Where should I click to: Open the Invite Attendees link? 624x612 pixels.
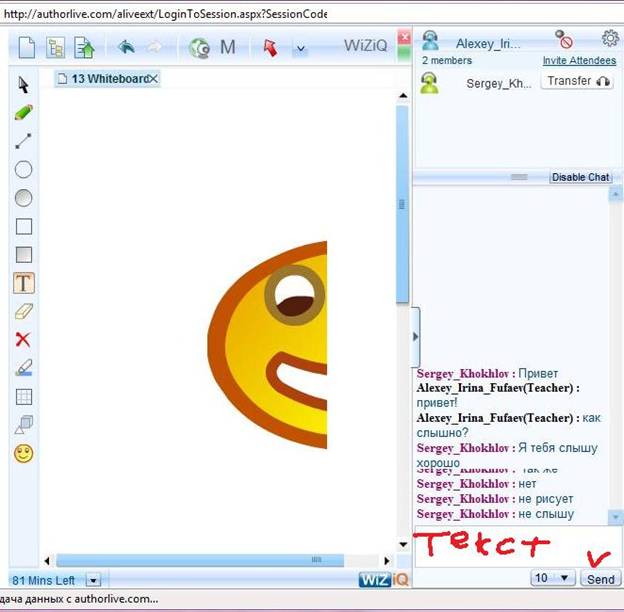[579, 60]
